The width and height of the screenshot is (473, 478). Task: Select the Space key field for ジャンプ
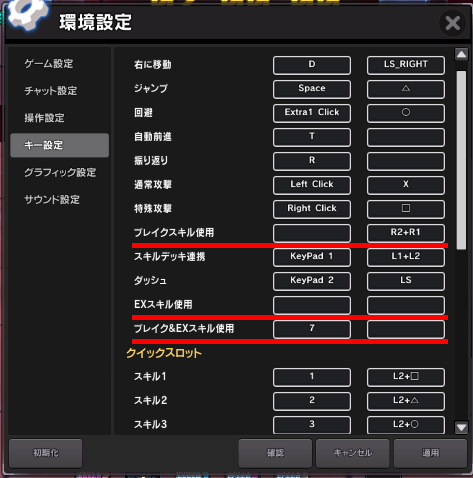point(312,89)
